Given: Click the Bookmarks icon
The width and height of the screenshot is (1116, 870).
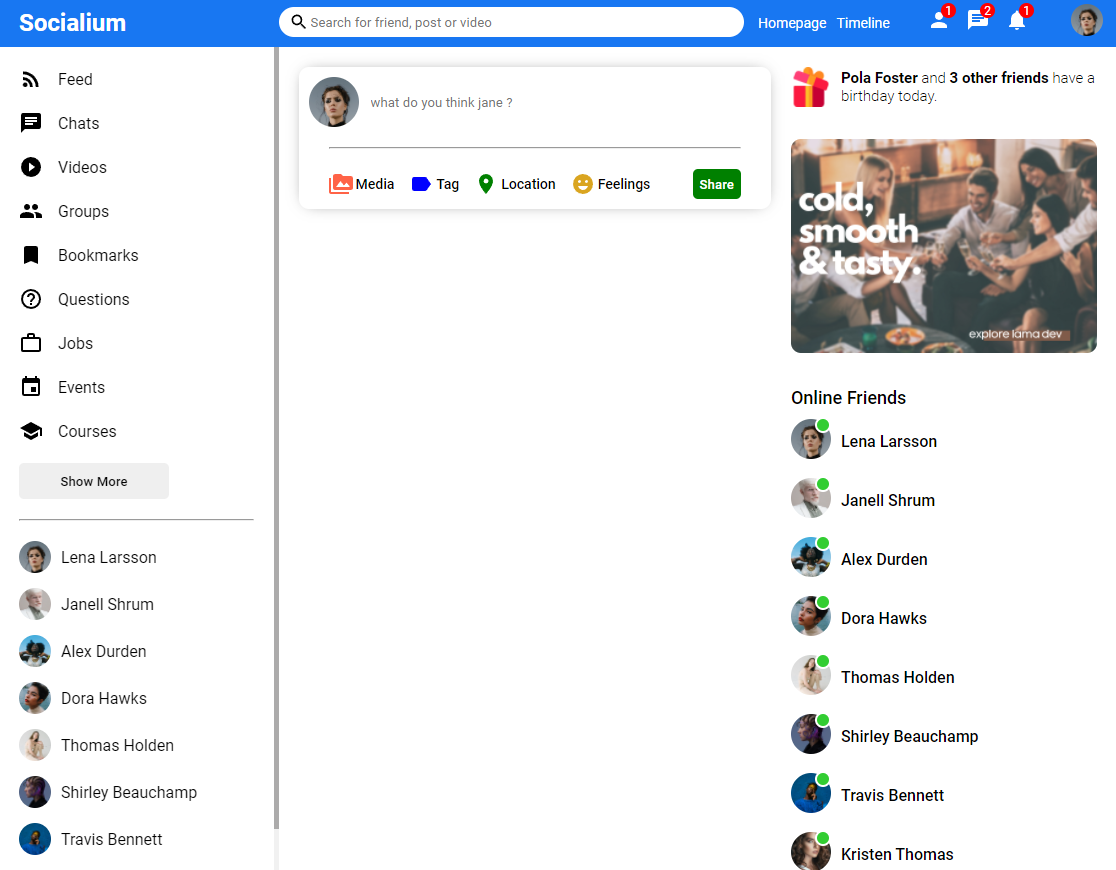Looking at the screenshot, I should (x=31, y=256).
